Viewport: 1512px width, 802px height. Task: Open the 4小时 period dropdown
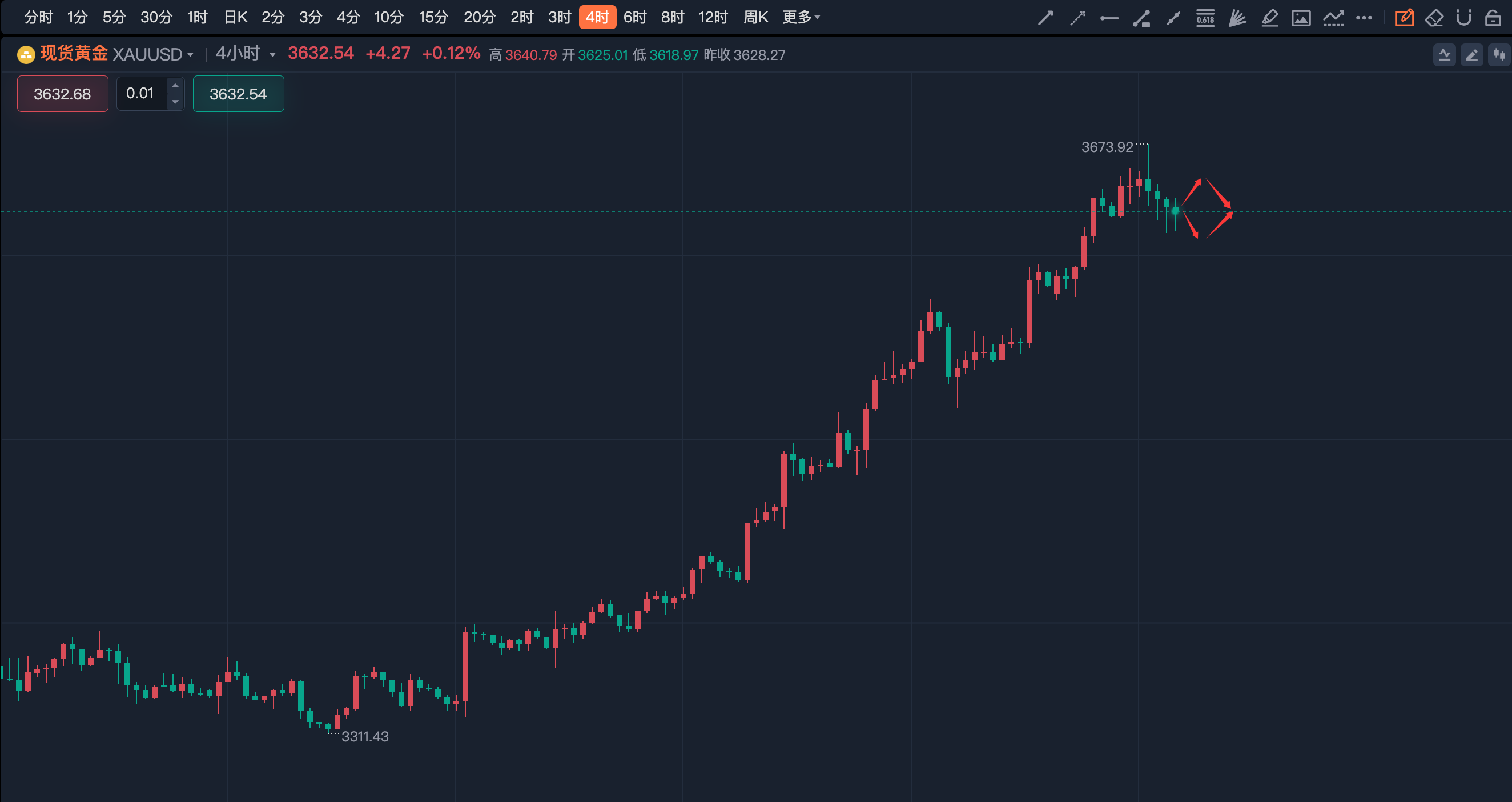(245, 54)
